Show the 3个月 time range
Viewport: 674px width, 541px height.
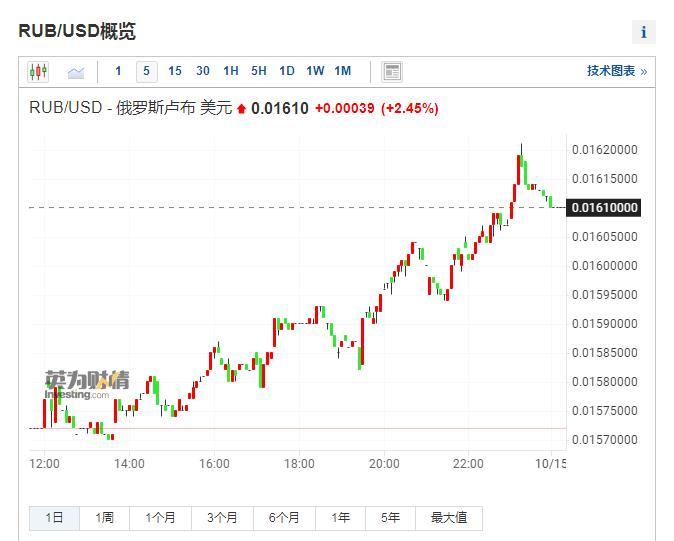[222, 517]
